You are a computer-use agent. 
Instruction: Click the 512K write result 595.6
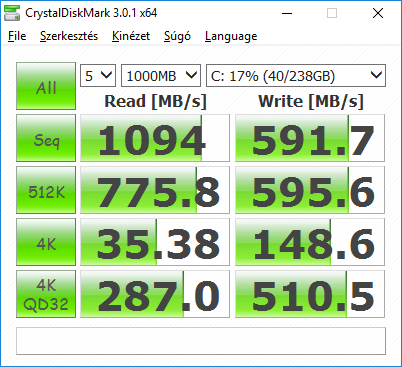pyautogui.click(x=310, y=190)
